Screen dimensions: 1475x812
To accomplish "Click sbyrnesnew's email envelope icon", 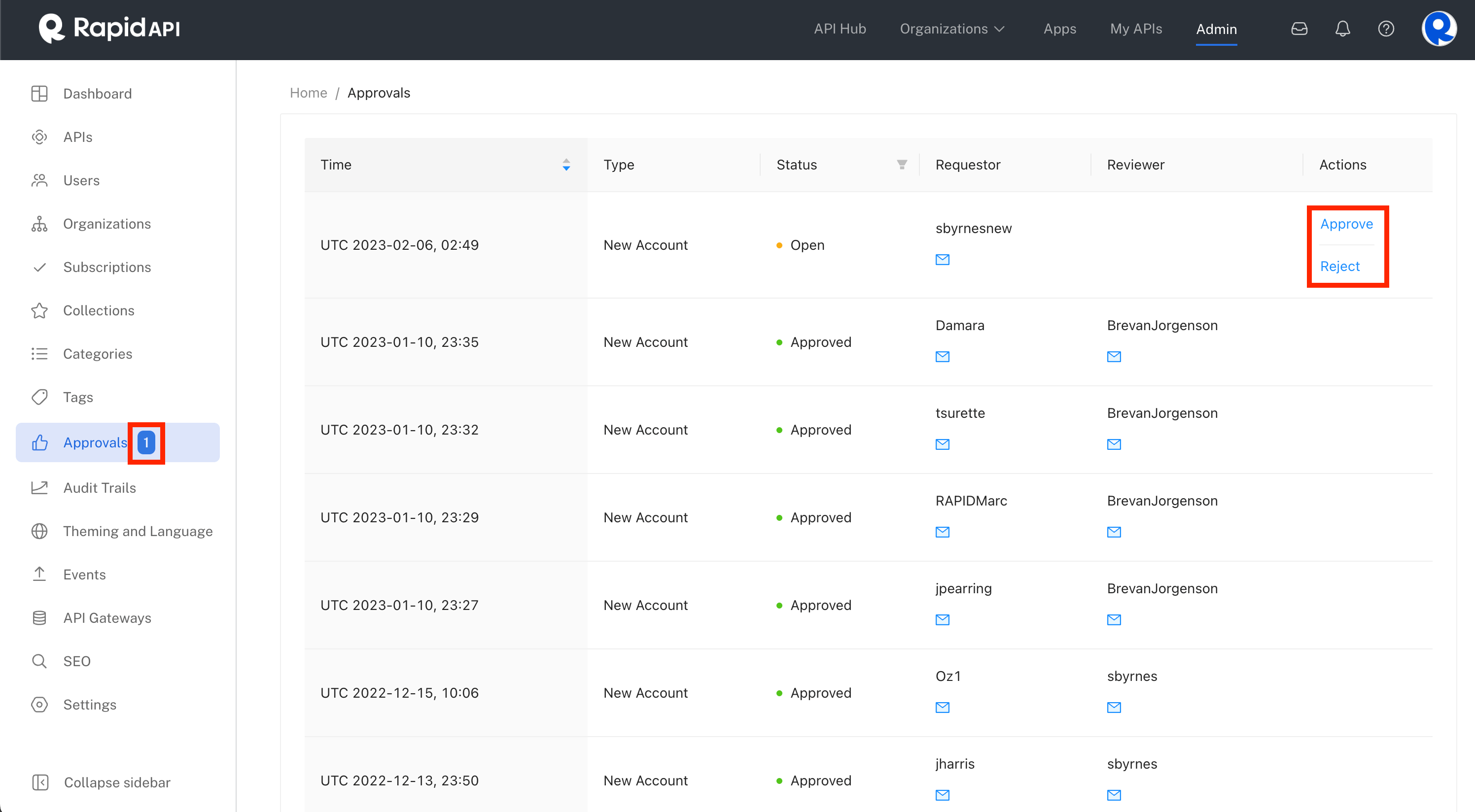I will [942, 260].
